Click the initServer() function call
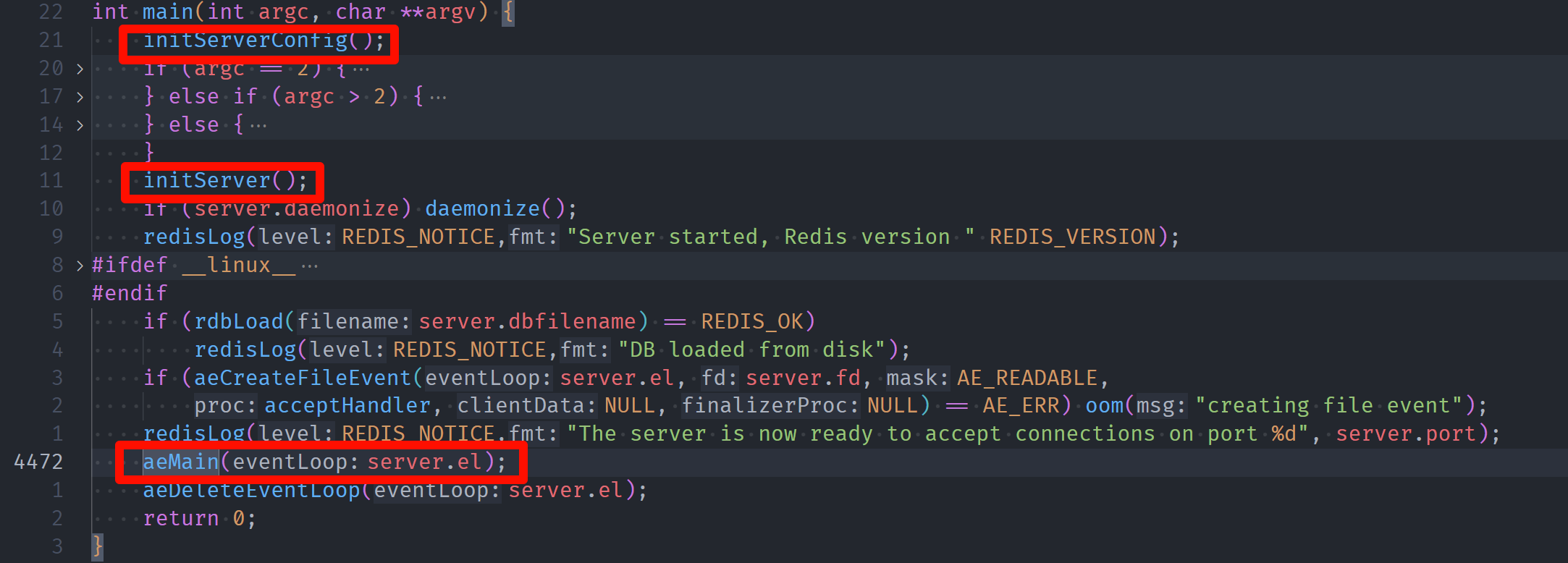The image size is (1568, 563). point(225,181)
